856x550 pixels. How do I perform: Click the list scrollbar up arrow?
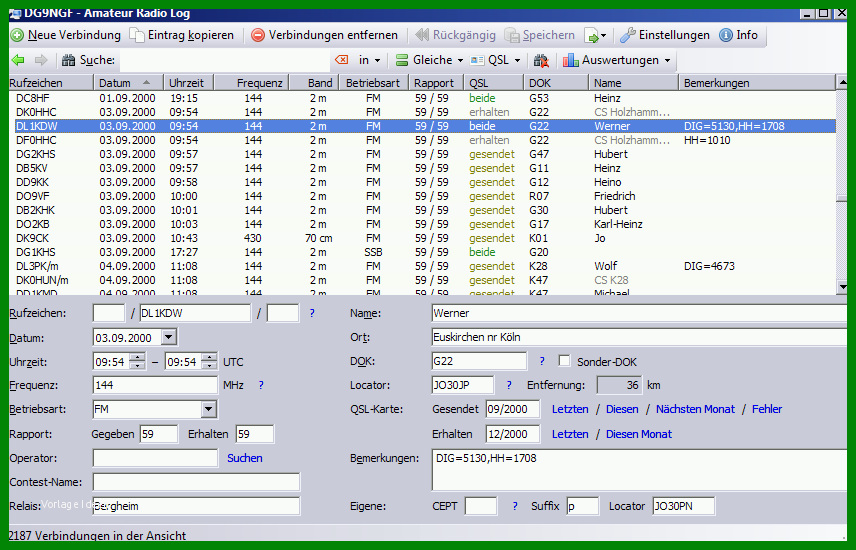(842, 83)
